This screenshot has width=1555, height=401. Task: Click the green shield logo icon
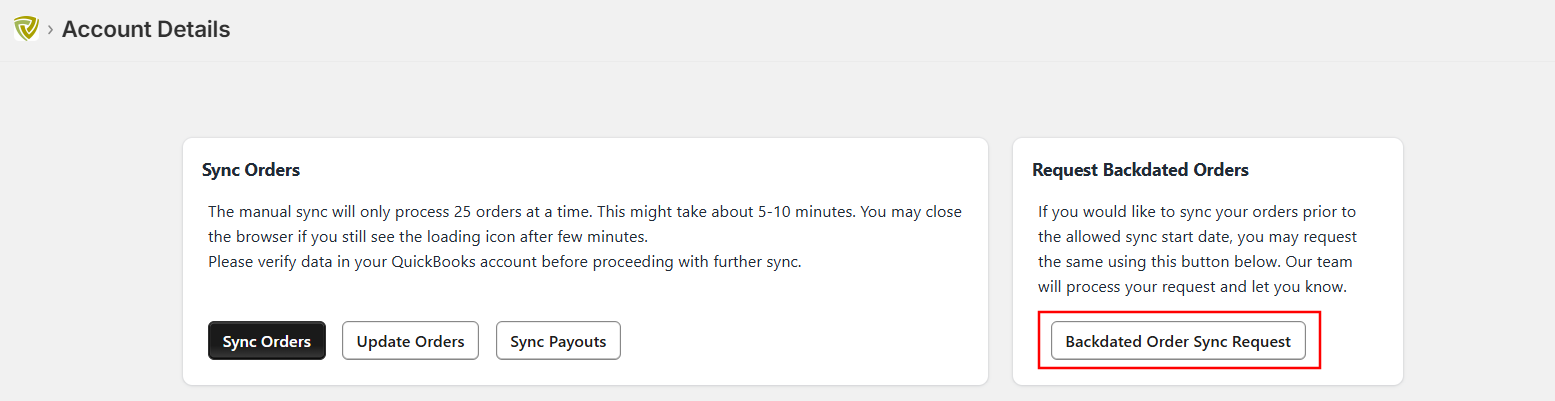(x=26, y=29)
